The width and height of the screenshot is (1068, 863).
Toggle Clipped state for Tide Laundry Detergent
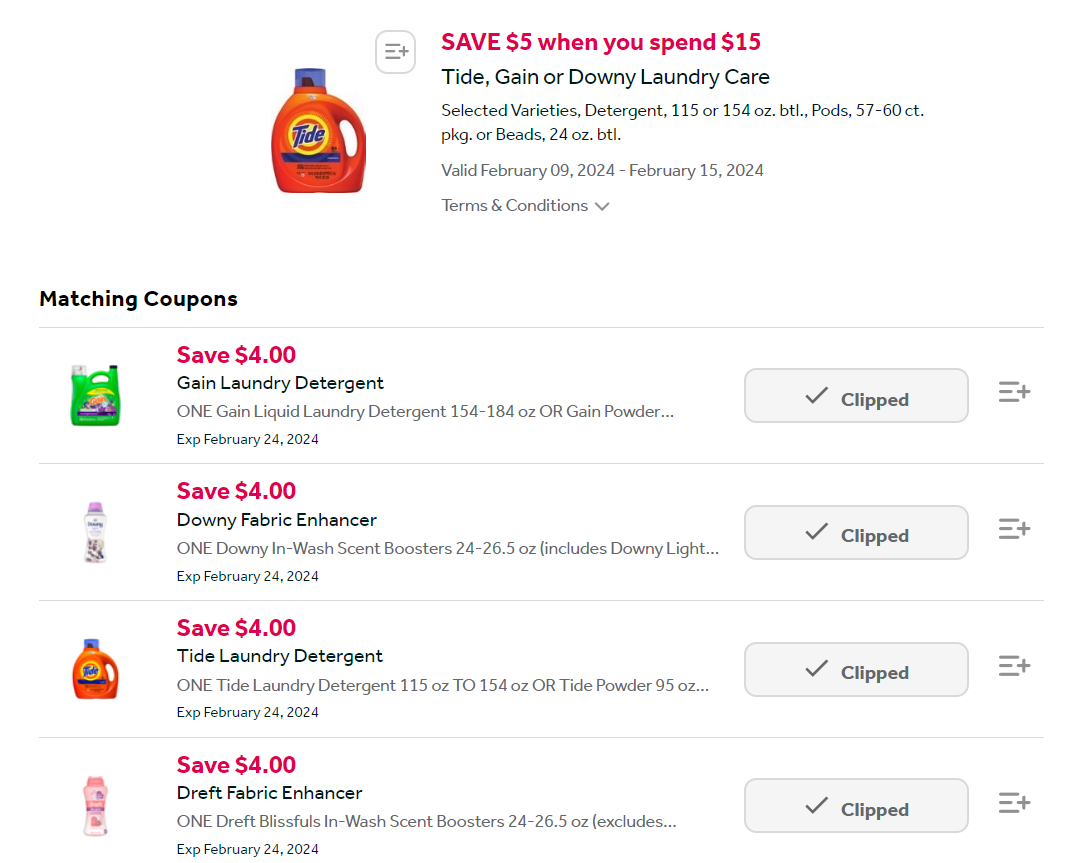[x=856, y=669]
